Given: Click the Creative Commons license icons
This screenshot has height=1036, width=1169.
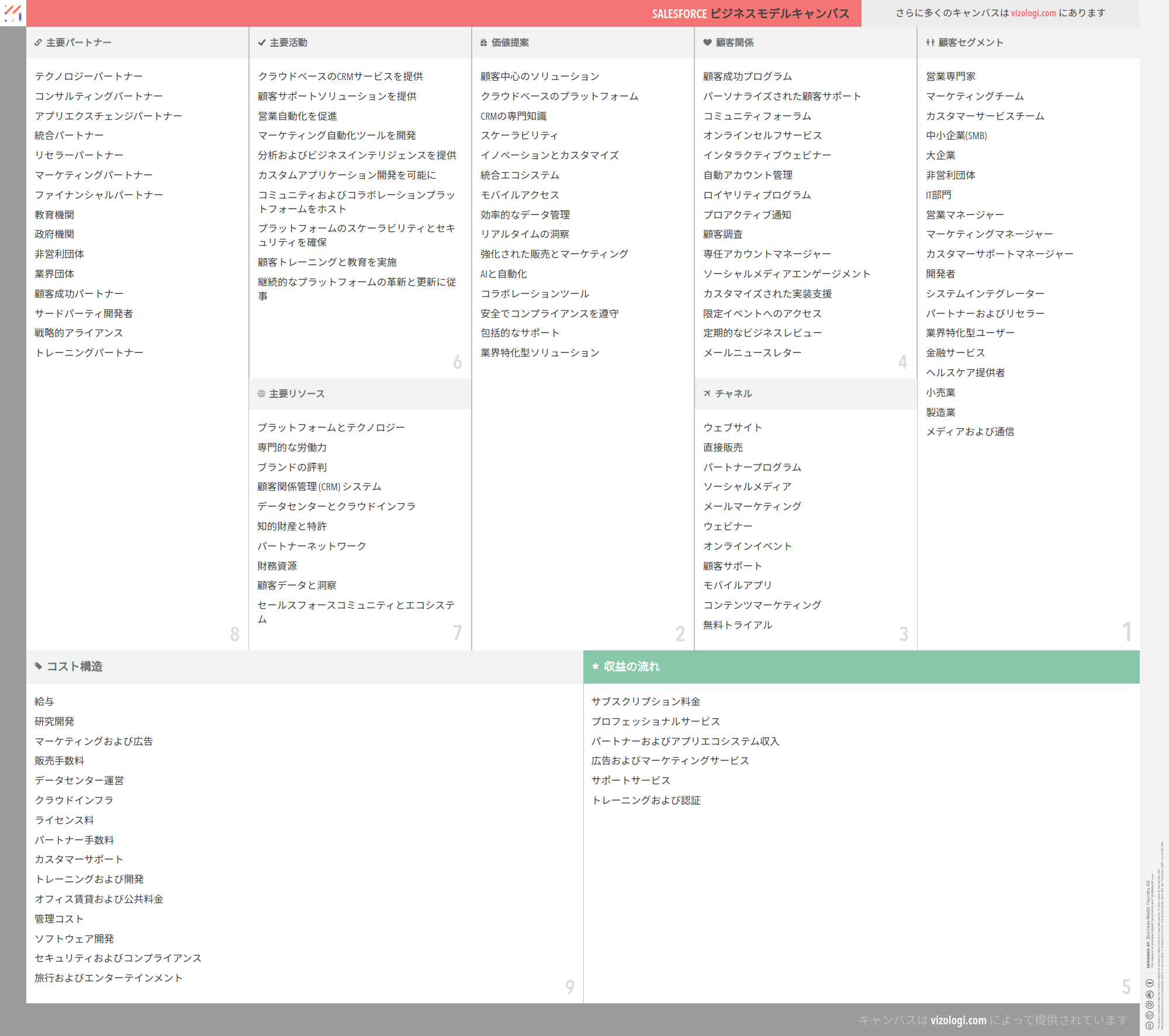Looking at the screenshot, I should tap(1149, 1004).
